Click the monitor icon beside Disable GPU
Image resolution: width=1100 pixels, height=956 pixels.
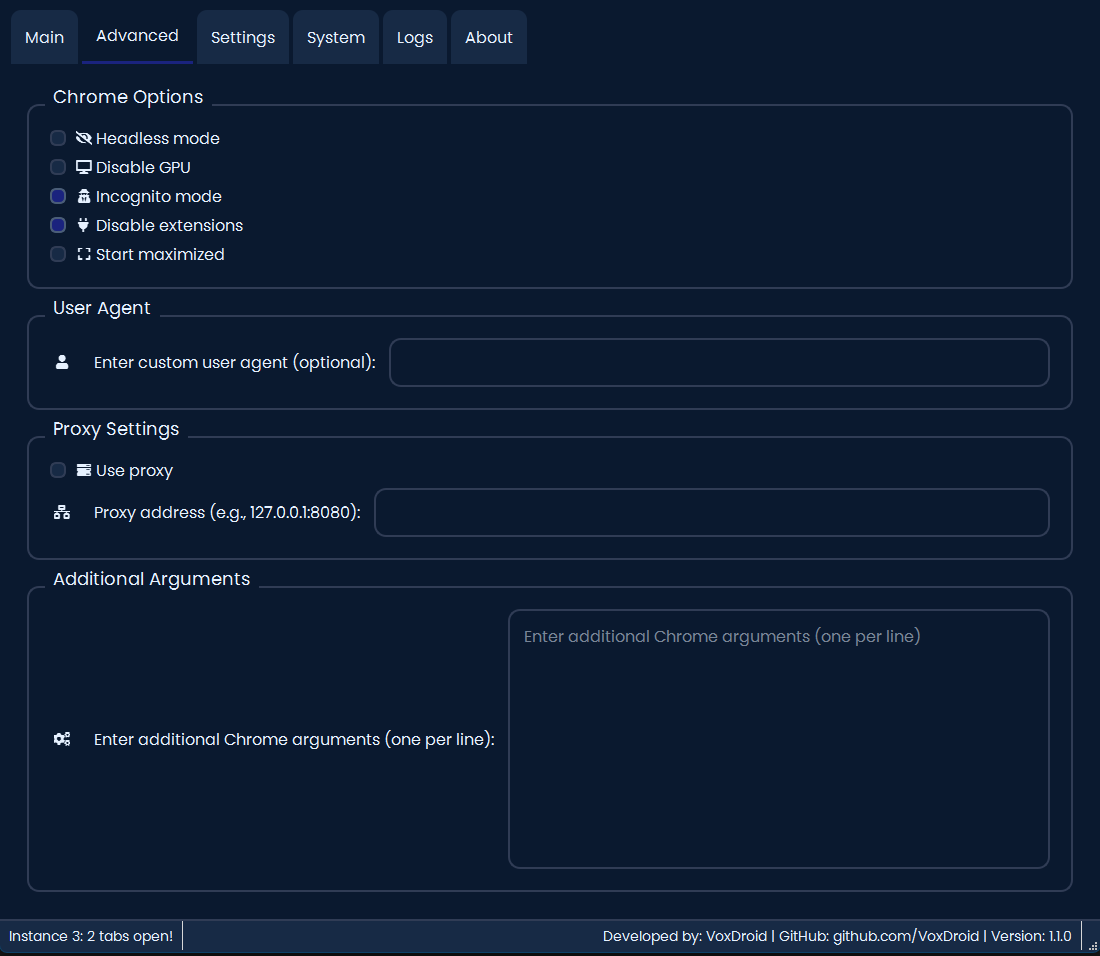pyautogui.click(x=84, y=167)
